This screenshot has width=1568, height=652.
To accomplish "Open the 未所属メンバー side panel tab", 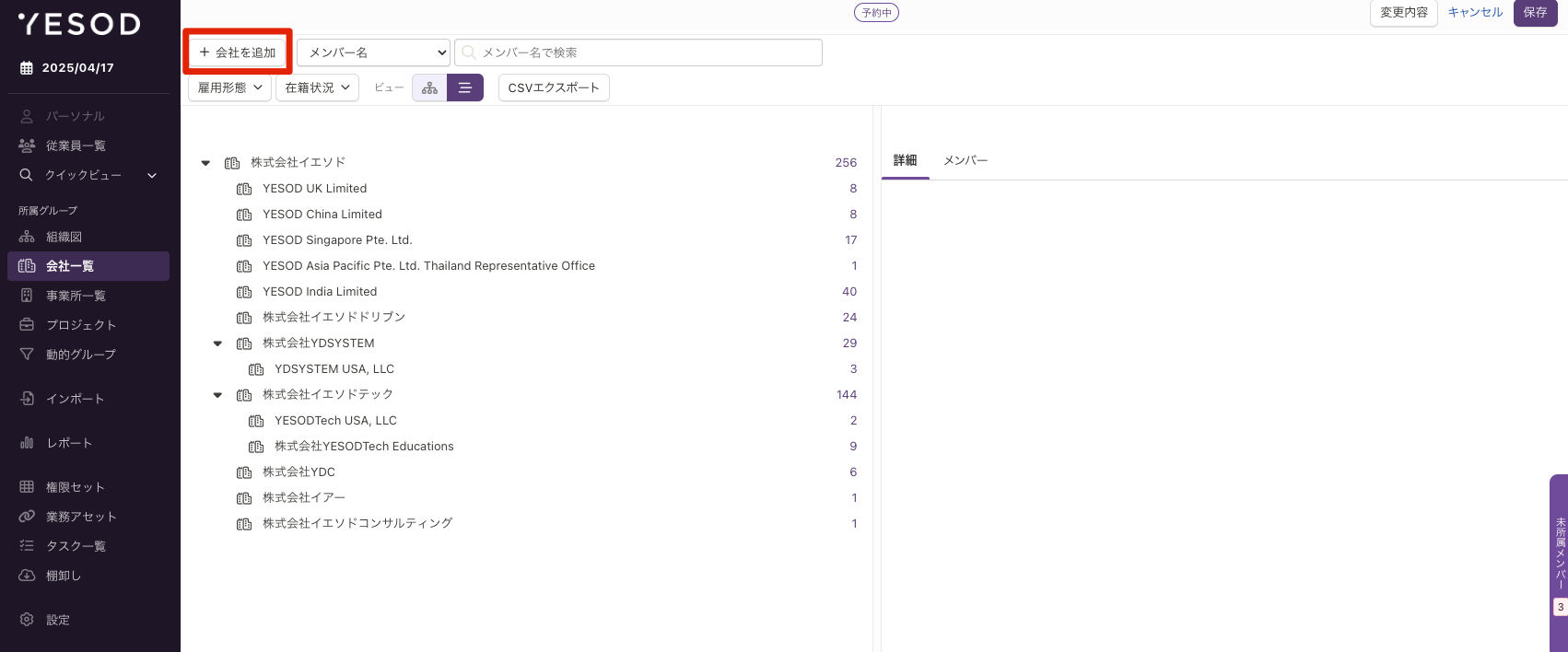I will click(1559, 563).
